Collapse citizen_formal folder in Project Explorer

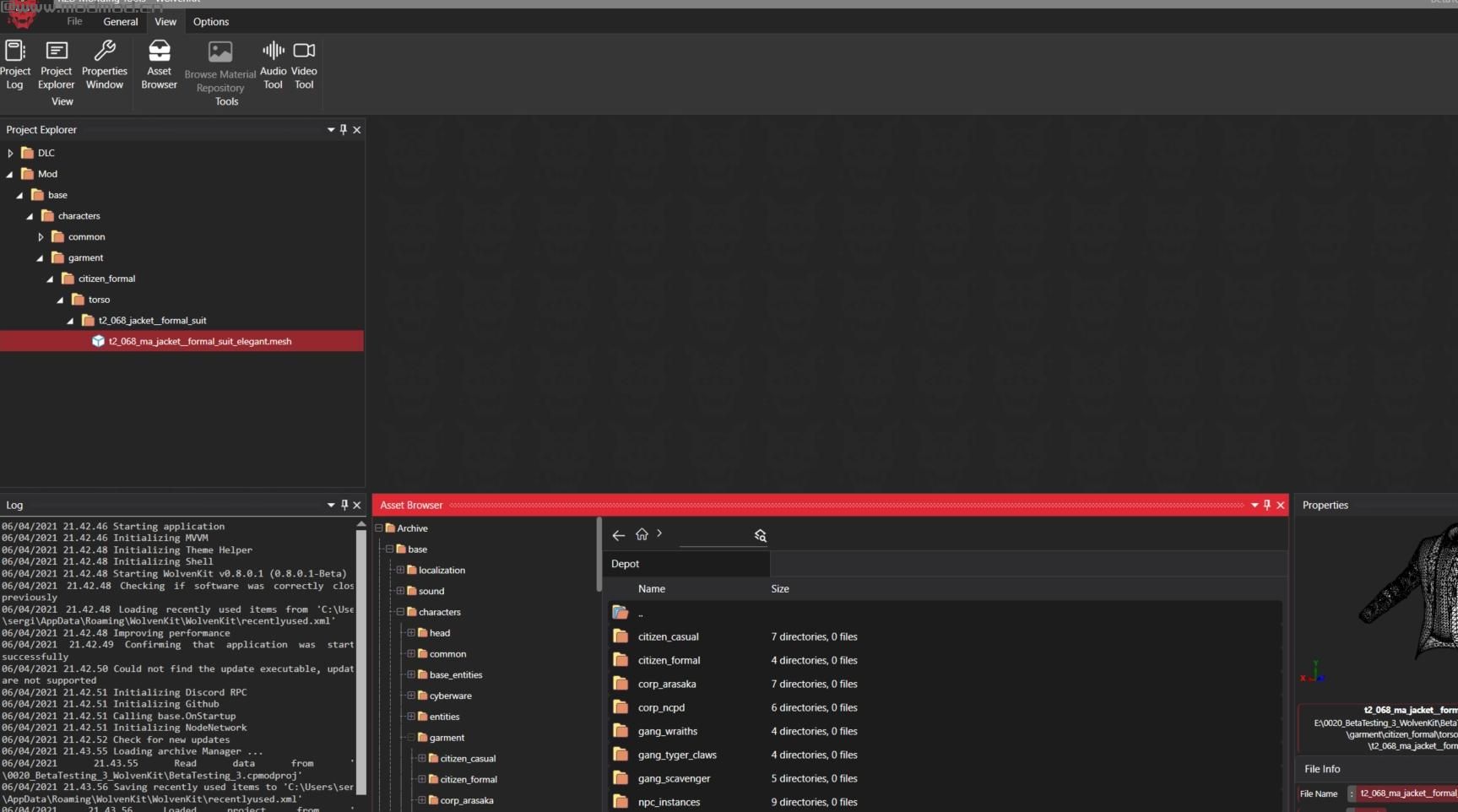coord(50,279)
